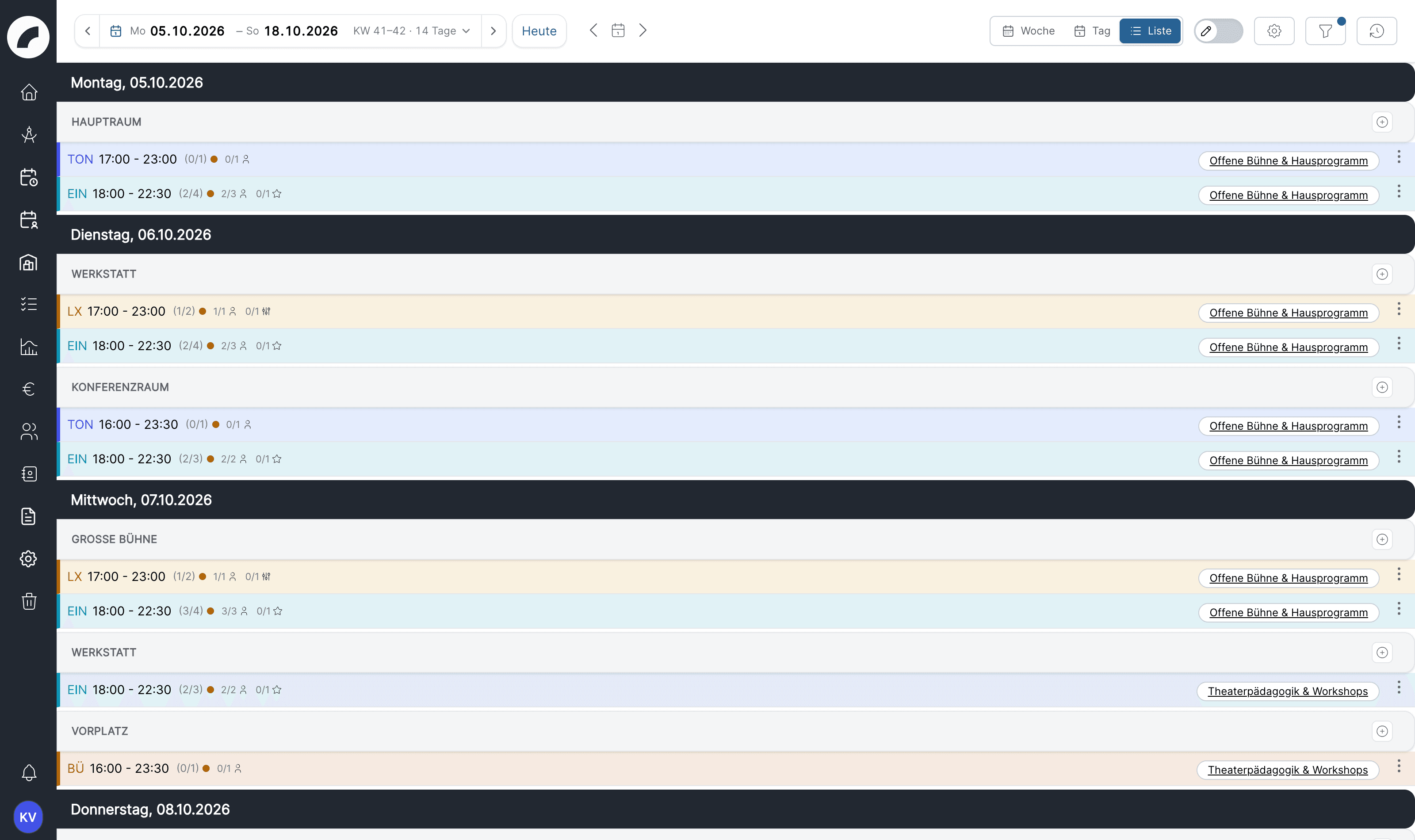Click the app logo at top left
1415x840 pixels.
[28, 37]
